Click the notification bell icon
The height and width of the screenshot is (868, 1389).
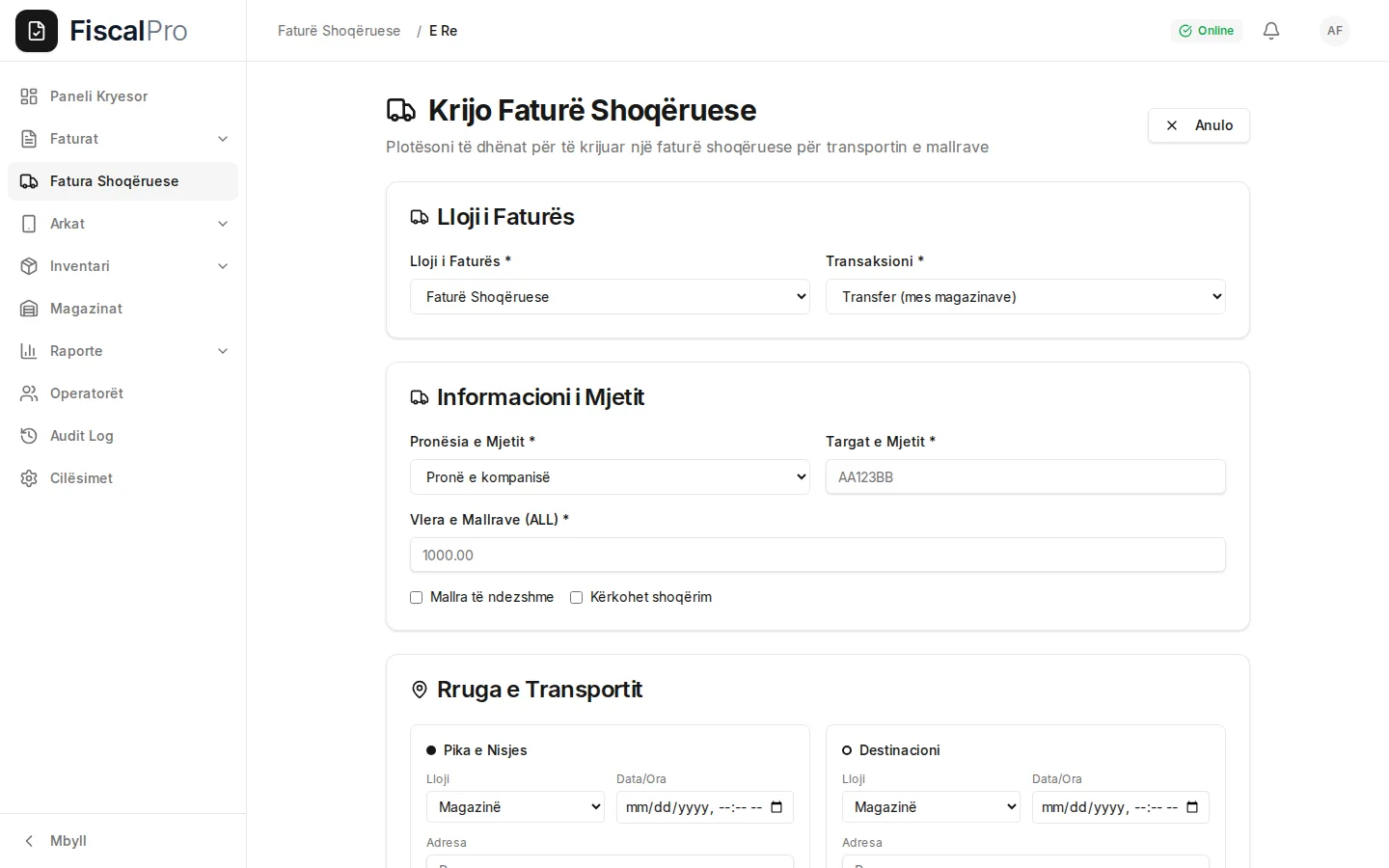[1271, 31]
